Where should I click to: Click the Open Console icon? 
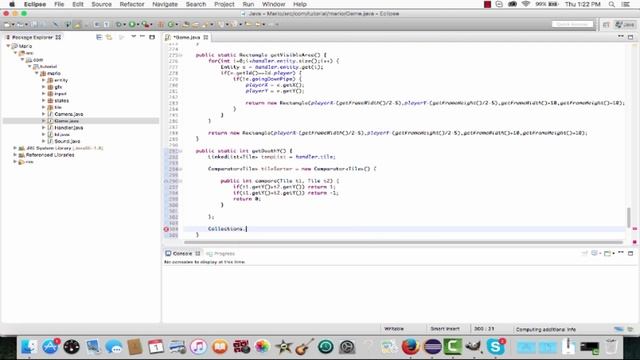click(x=608, y=253)
